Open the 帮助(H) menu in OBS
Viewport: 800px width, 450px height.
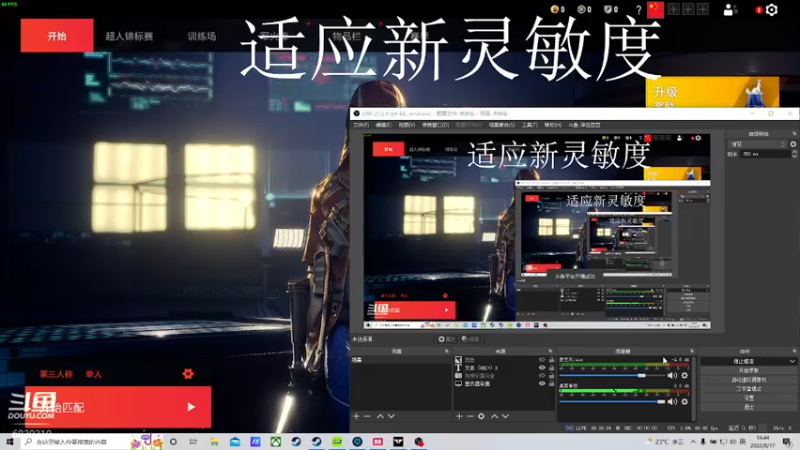tap(553, 125)
